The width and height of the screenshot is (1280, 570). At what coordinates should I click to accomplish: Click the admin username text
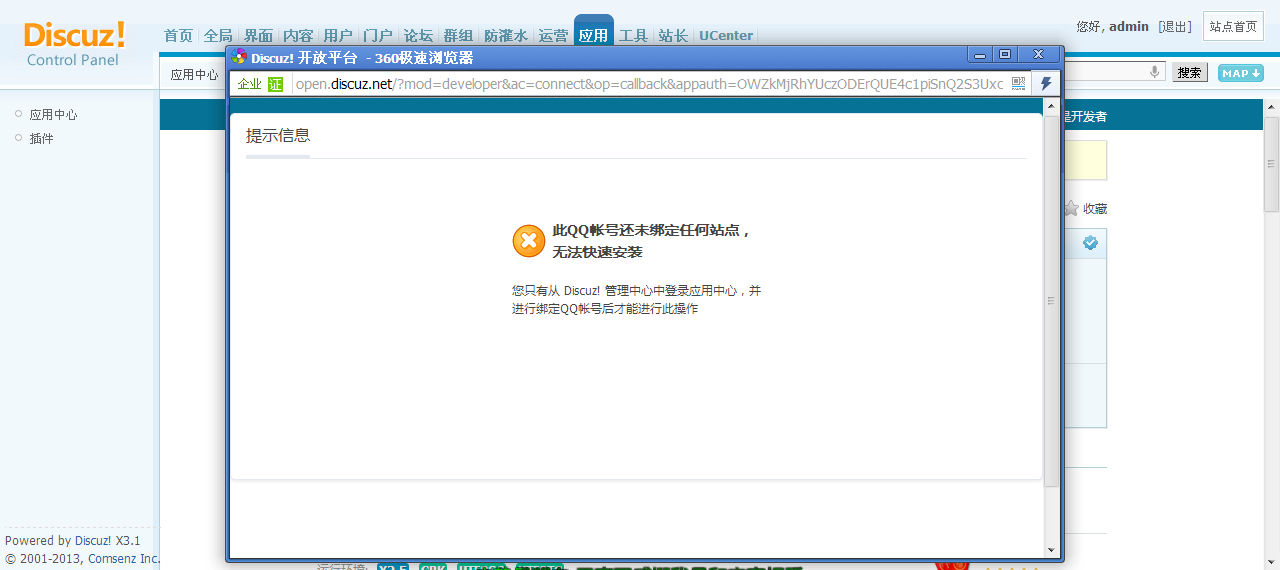(1129, 27)
